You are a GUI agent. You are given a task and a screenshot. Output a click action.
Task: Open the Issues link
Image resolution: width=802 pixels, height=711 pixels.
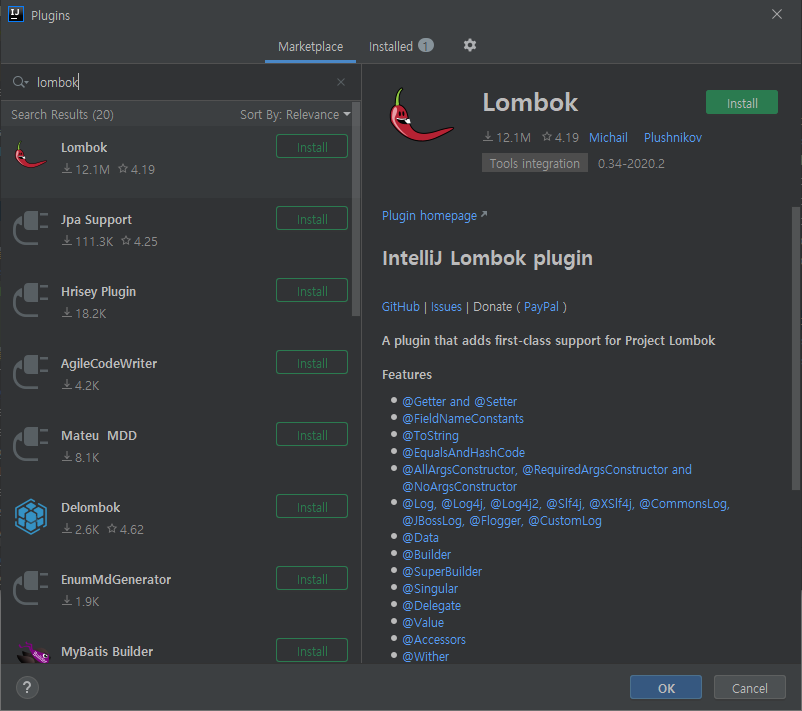coord(446,306)
